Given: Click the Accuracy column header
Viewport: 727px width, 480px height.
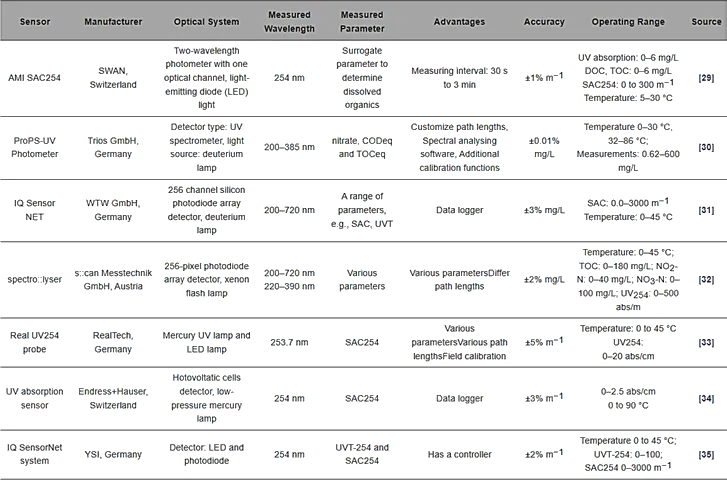Looking at the screenshot, I should click(x=544, y=21).
